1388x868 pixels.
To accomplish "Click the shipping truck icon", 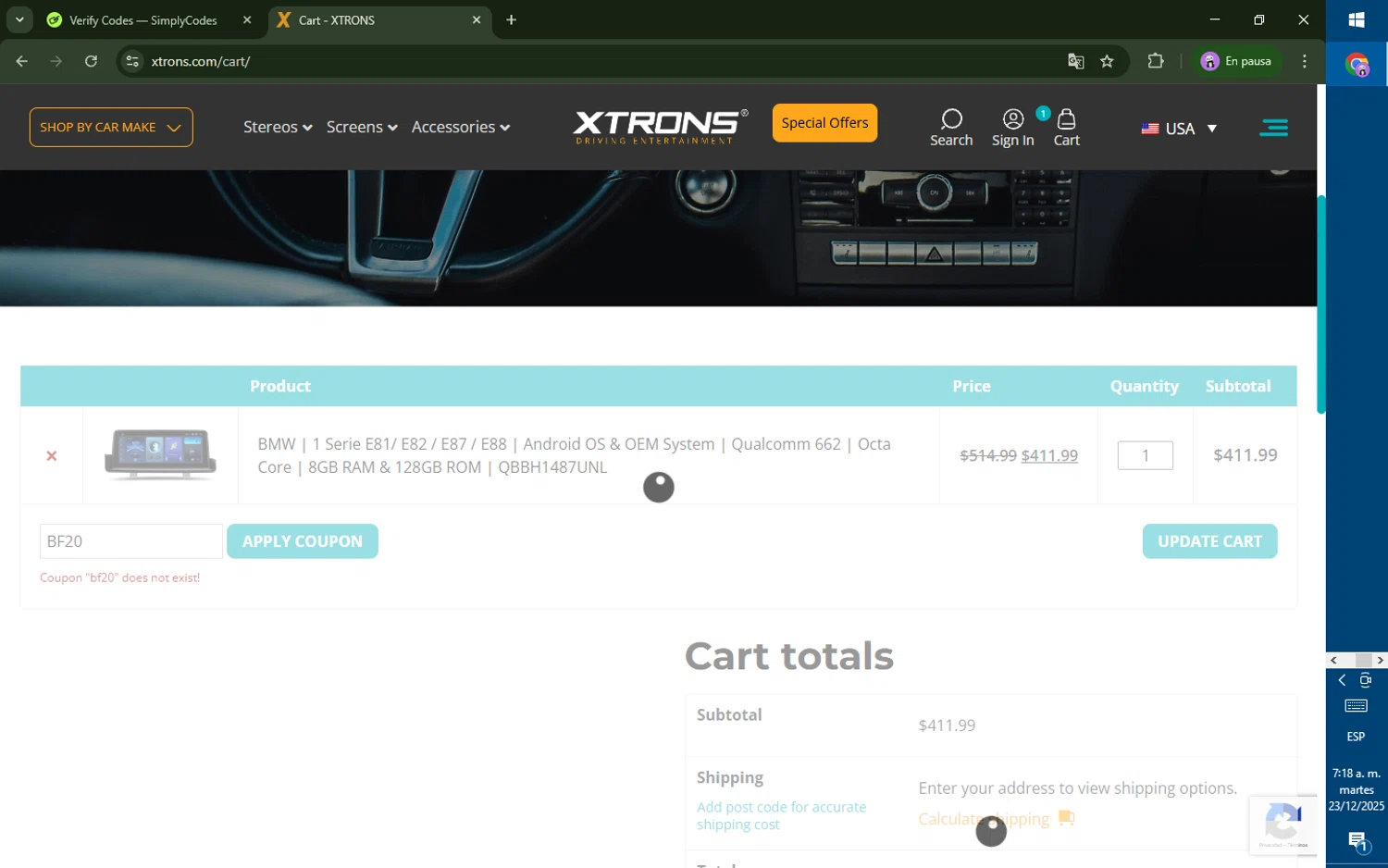I will click(x=1066, y=818).
